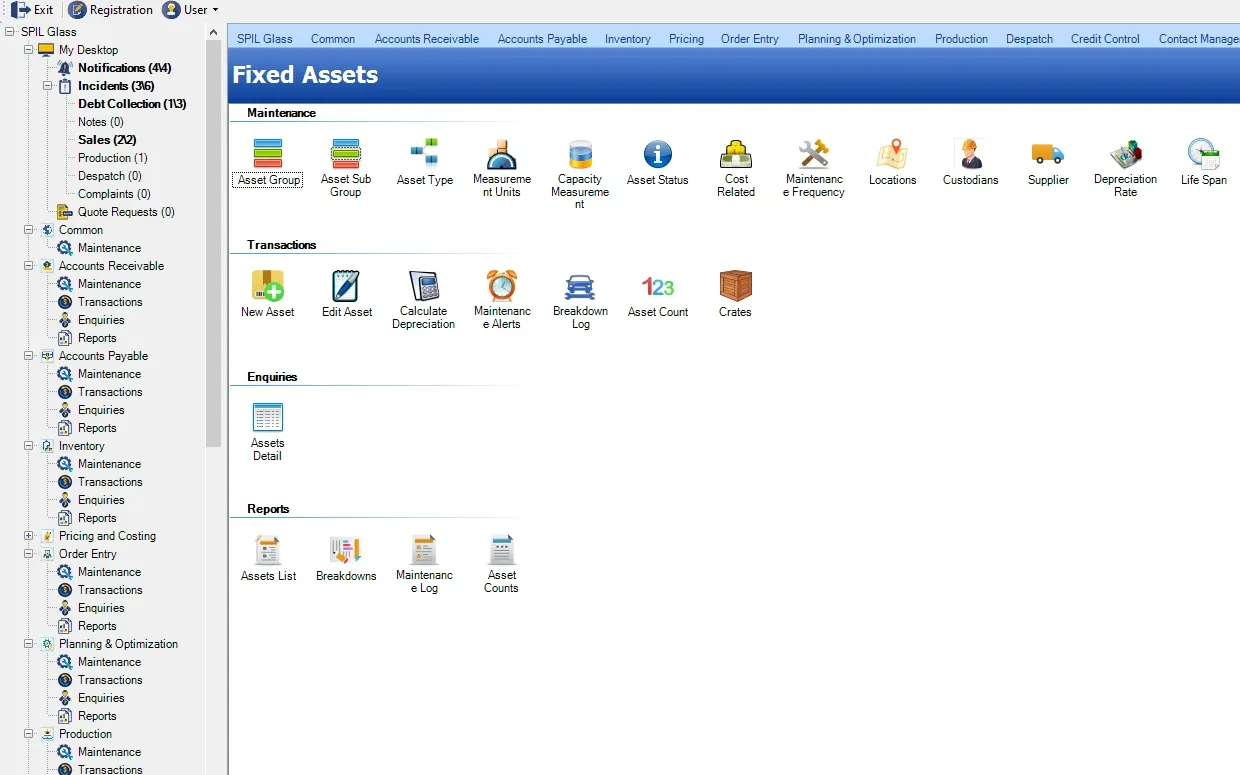The width and height of the screenshot is (1240, 775).
Task: Select Debt Collection (1\3) item
Action: click(x=132, y=104)
